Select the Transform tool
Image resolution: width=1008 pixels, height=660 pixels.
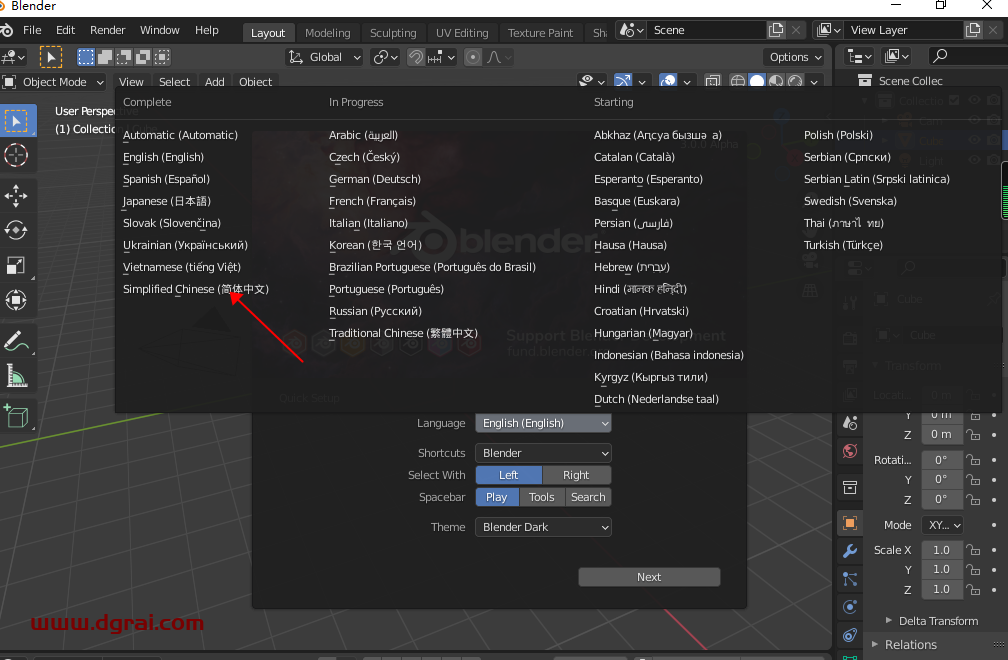(x=16, y=300)
